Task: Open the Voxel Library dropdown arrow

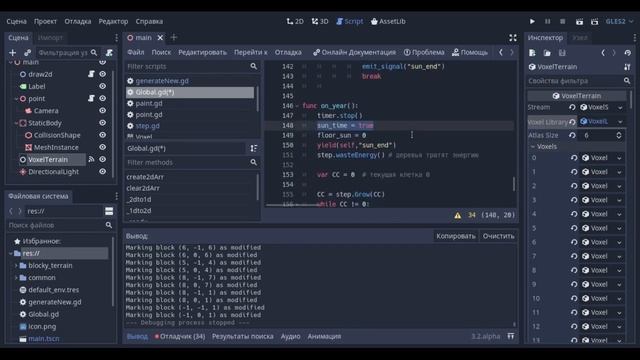Action: point(620,122)
